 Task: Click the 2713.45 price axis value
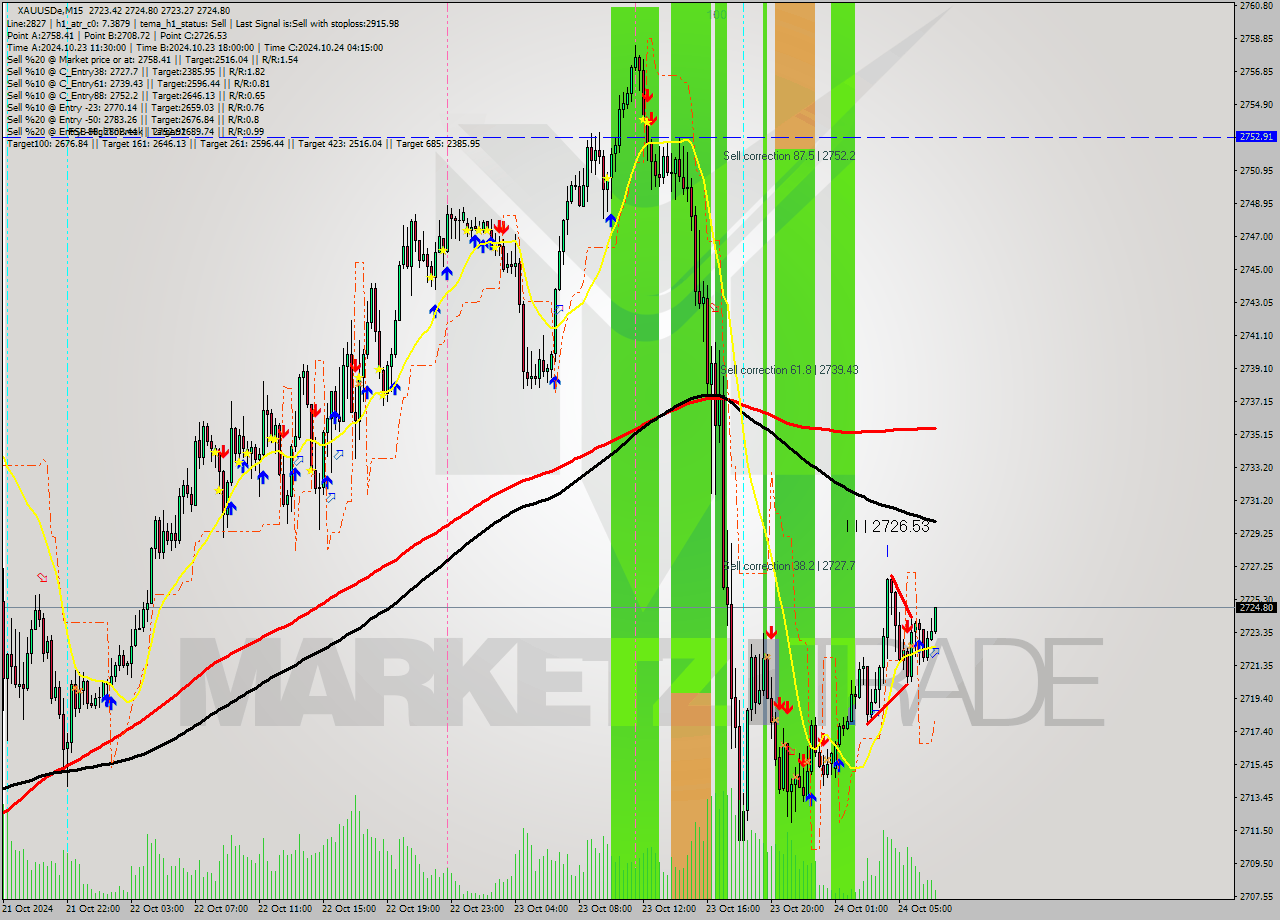(1256, 798)
